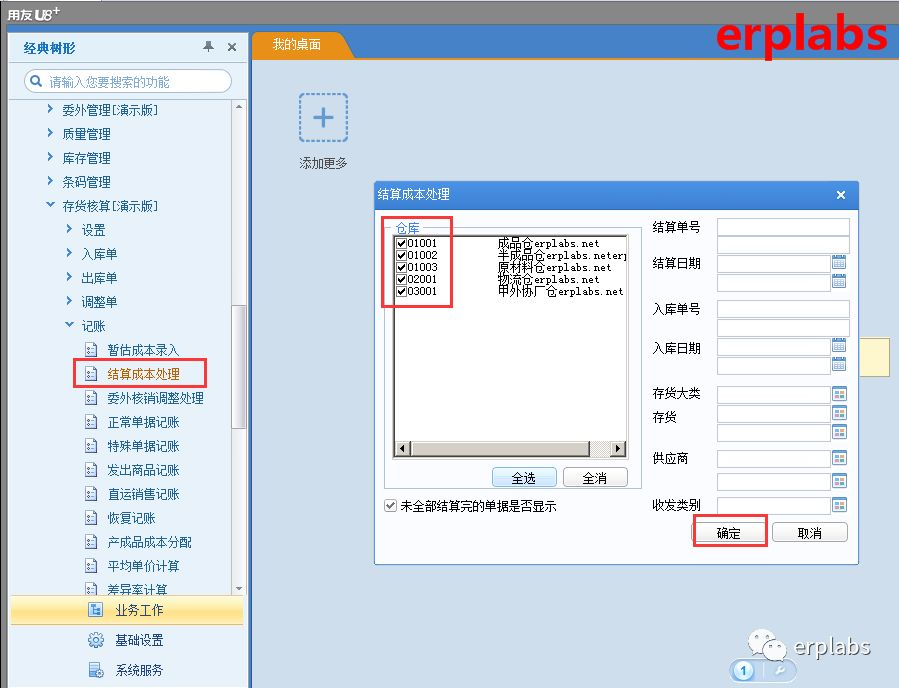Click the first 结算单号 input field
899x688 pixels.
click(x=783, y=226)
